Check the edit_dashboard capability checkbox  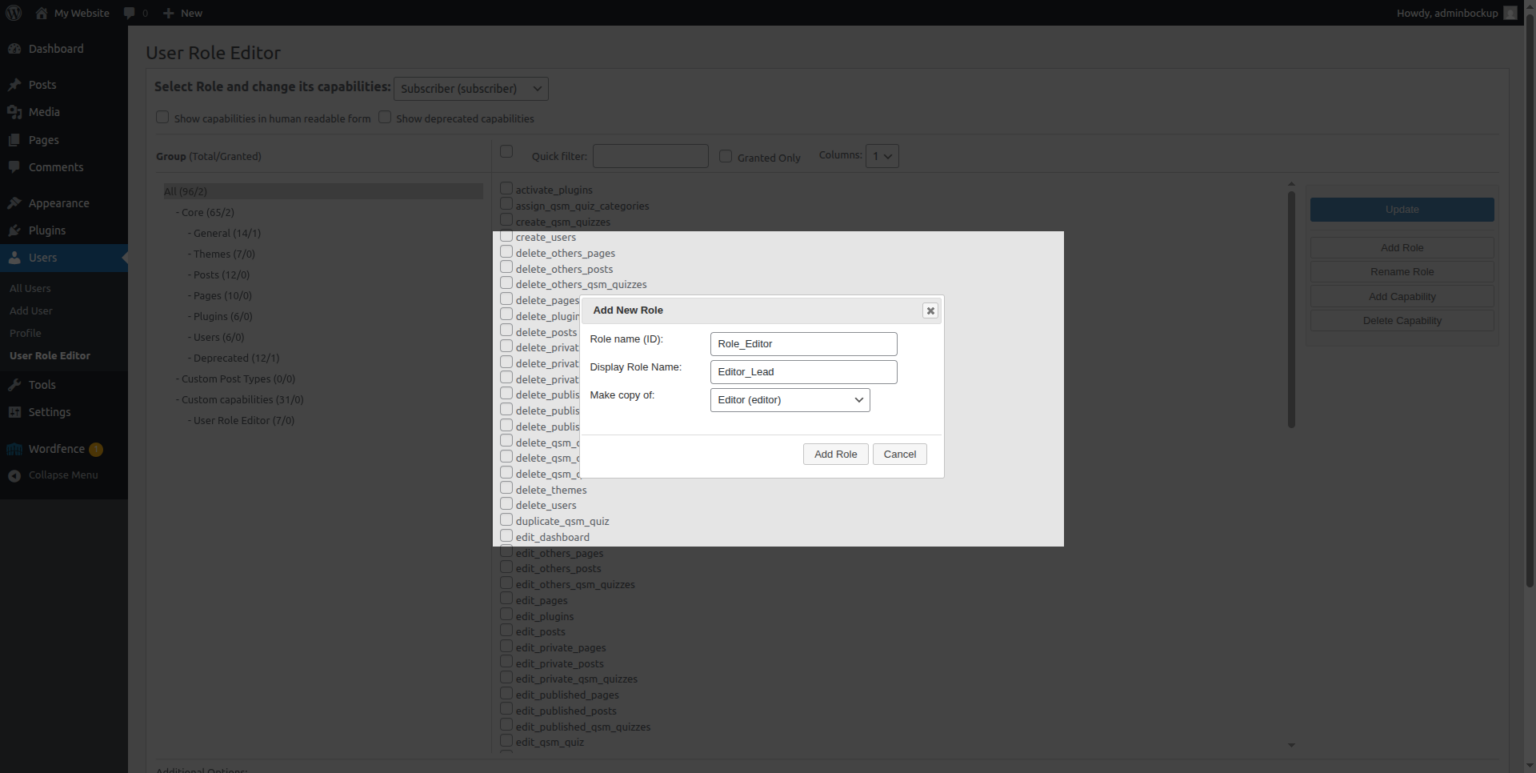(506, 536)
